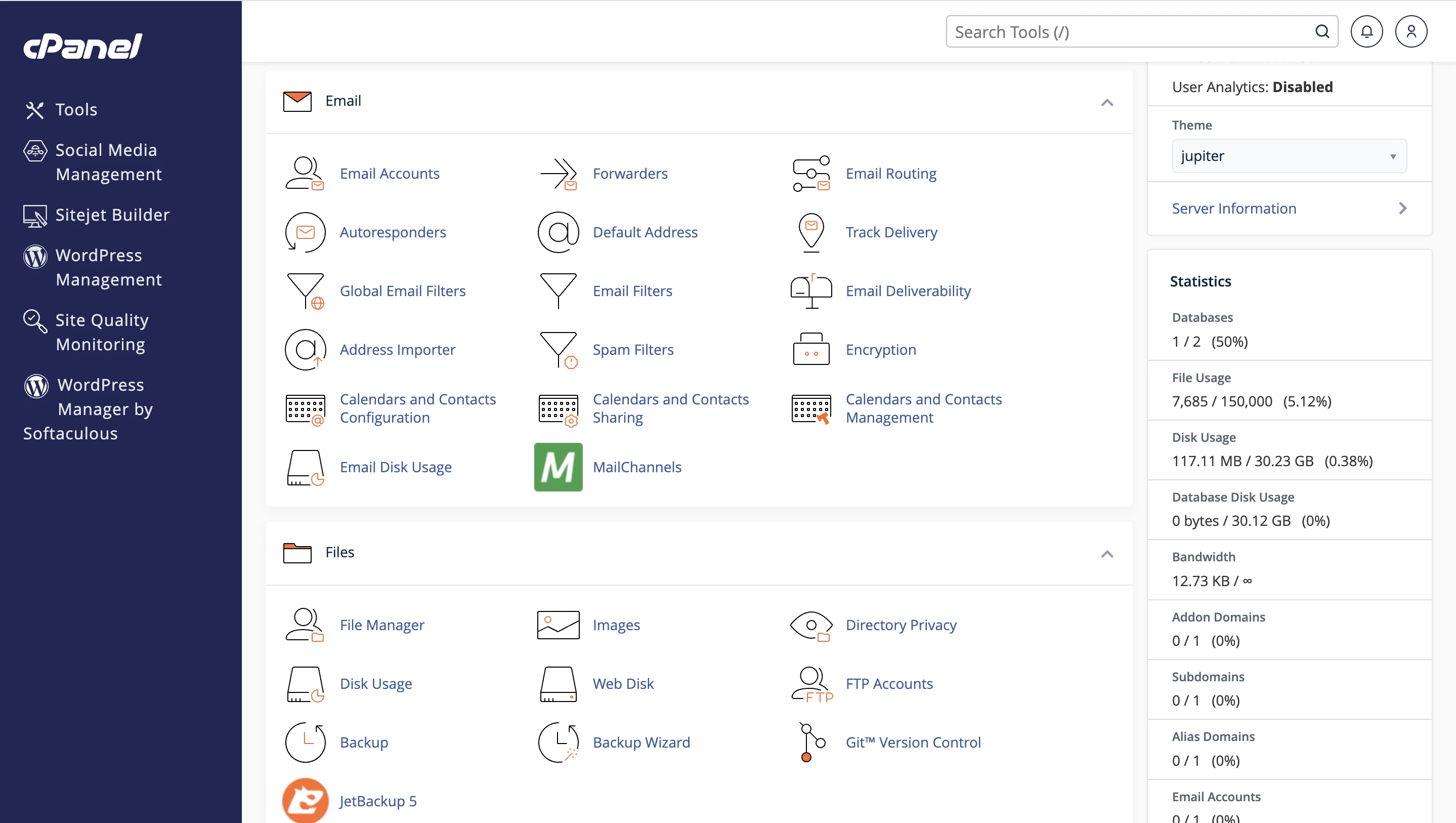Click the FTP Accounts icon
The image size is (1456, 823).
[811, 683]
